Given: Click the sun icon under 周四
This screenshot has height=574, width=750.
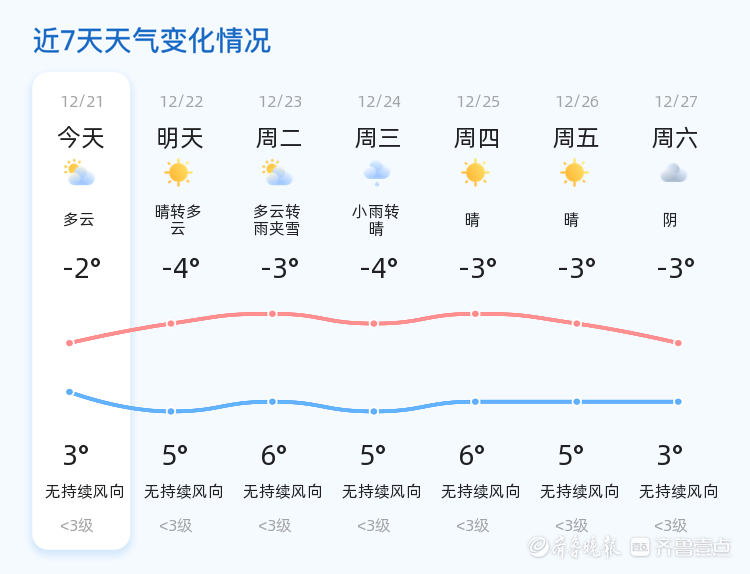Looking at the screenshot, I should (475, 173).
